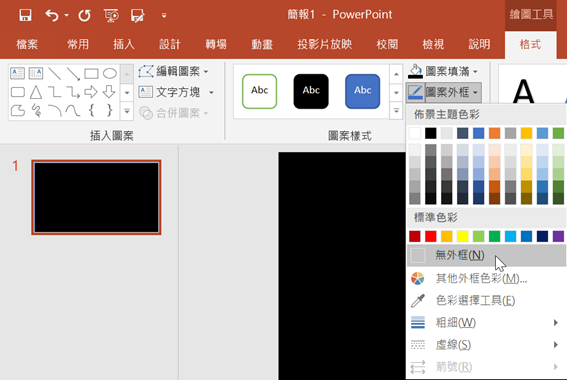Screen dimensions: 567x380
Task: Show the next row of shape styles
Action: 396,93
